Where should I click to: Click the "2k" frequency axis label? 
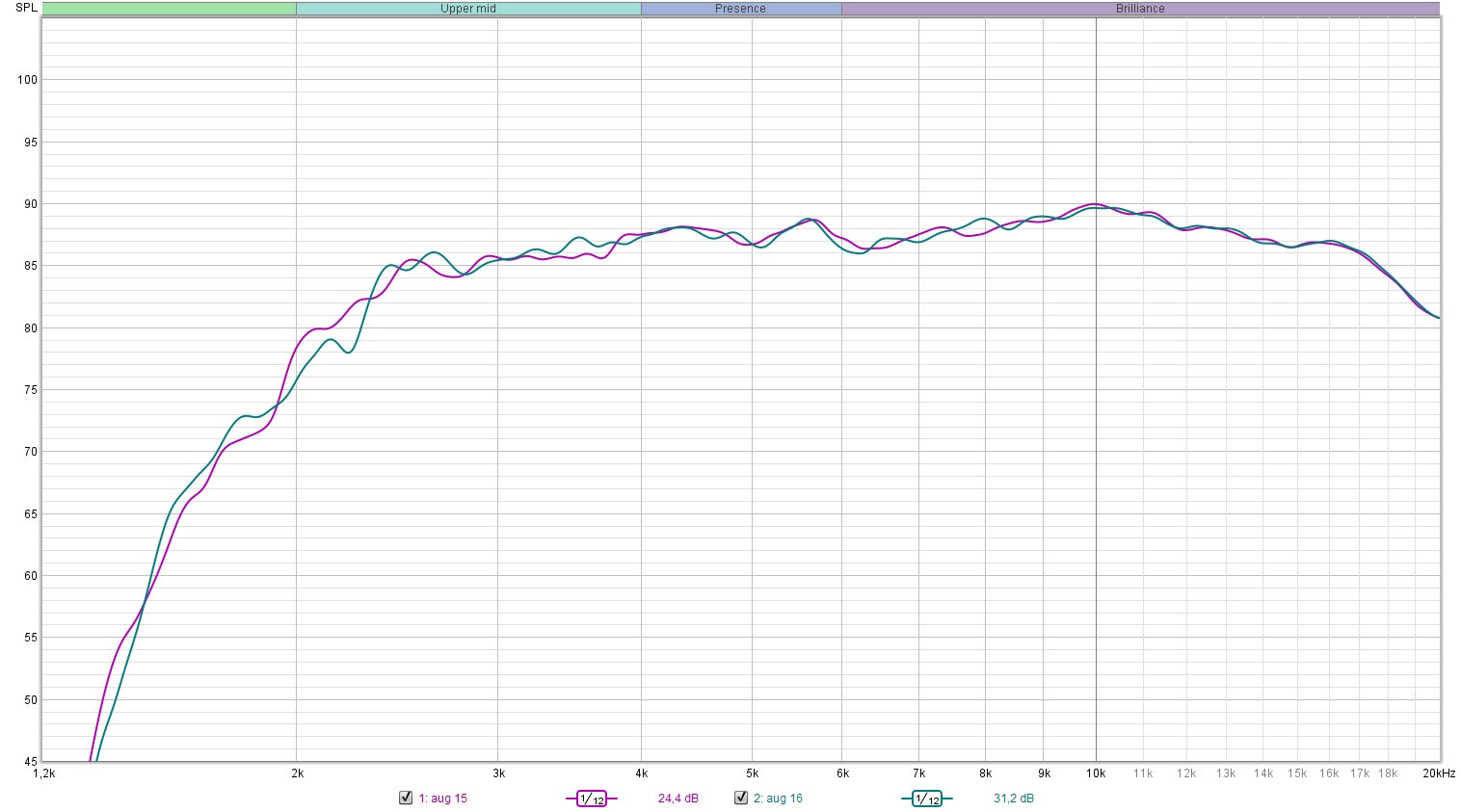point(297,773)
